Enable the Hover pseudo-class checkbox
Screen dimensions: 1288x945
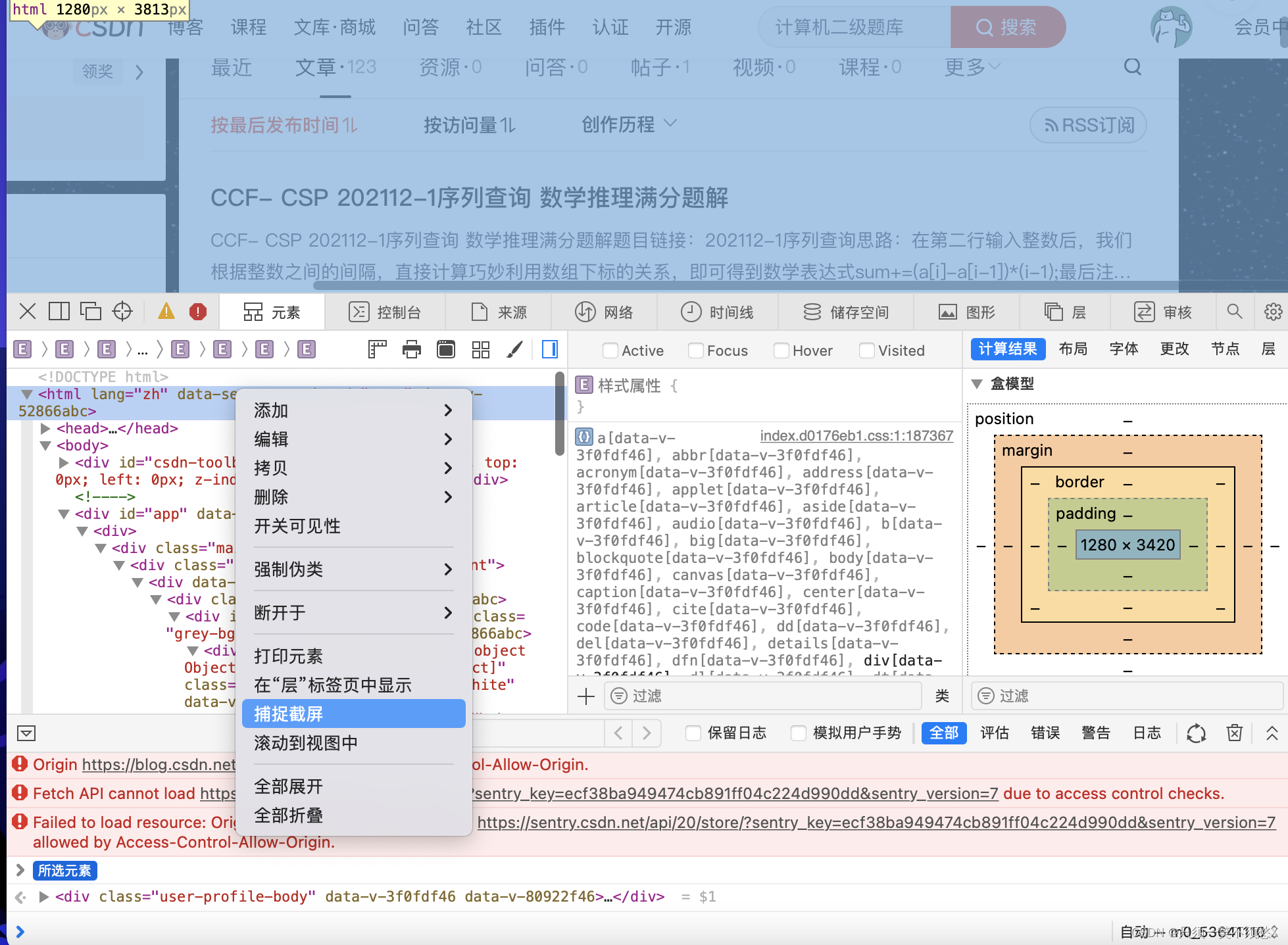pos(781,351)
